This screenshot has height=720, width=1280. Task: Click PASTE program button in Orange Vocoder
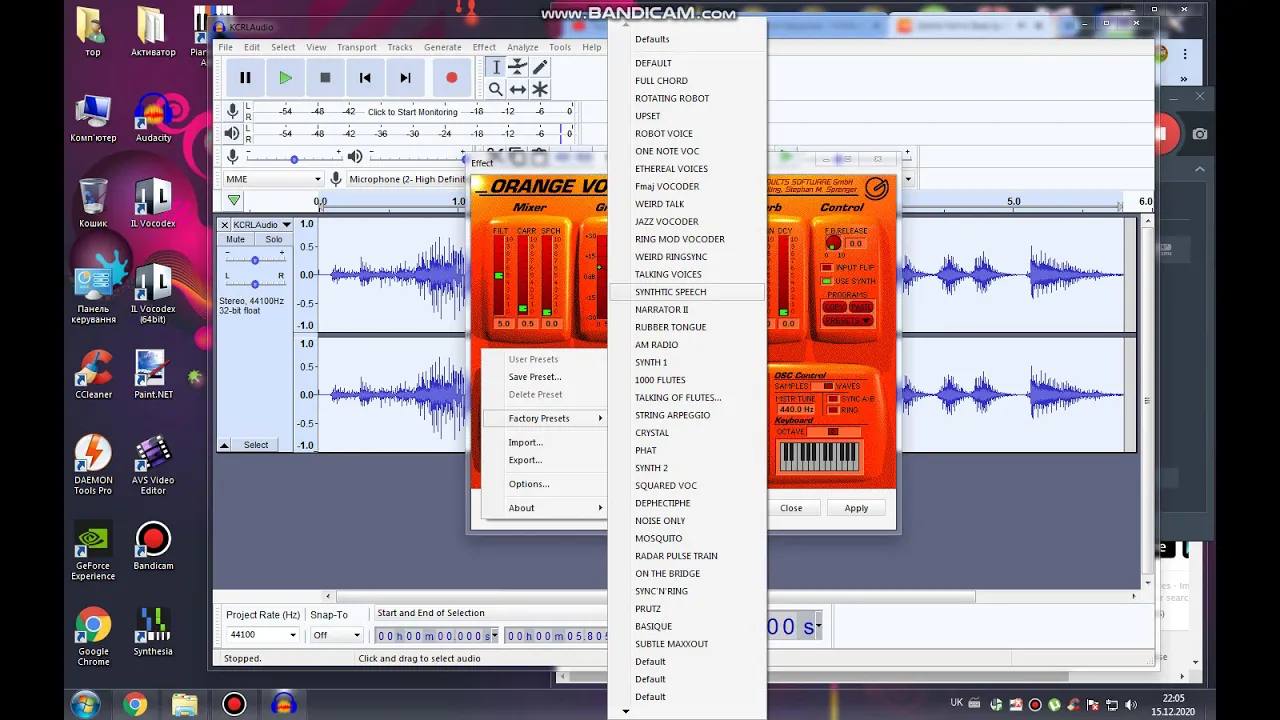tap(860, 307)
